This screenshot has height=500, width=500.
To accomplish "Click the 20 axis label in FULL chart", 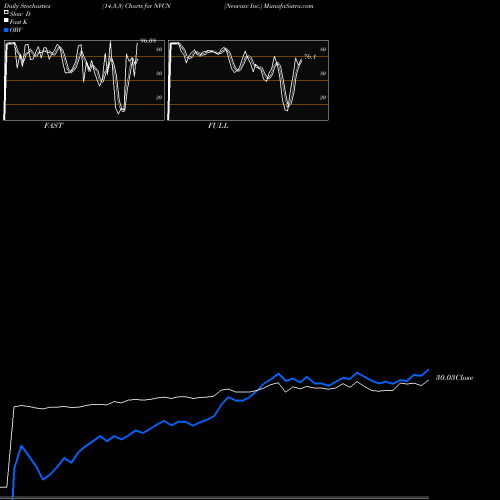I will [x=323, y=98].
